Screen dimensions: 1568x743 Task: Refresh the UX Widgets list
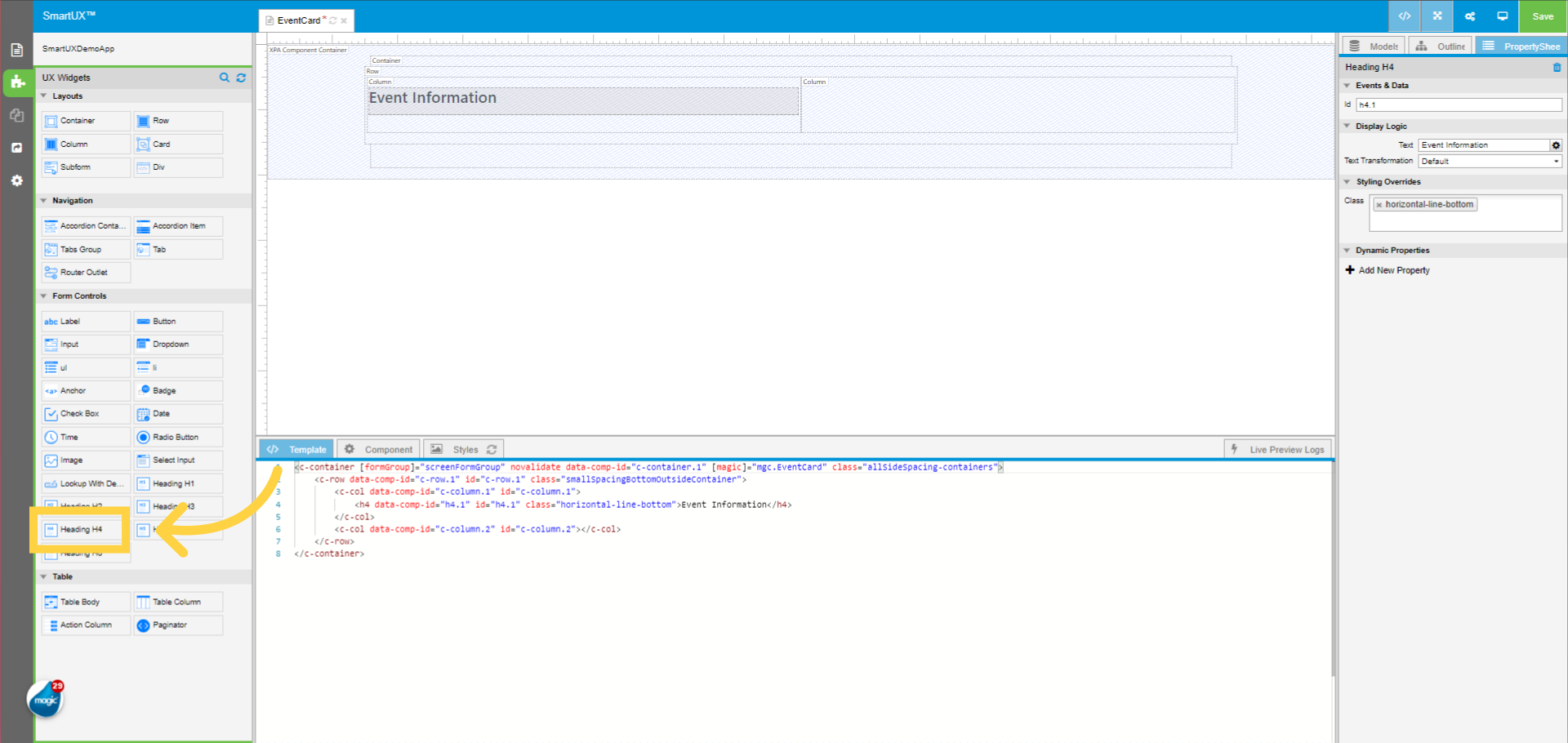click(x=241, y=78)
